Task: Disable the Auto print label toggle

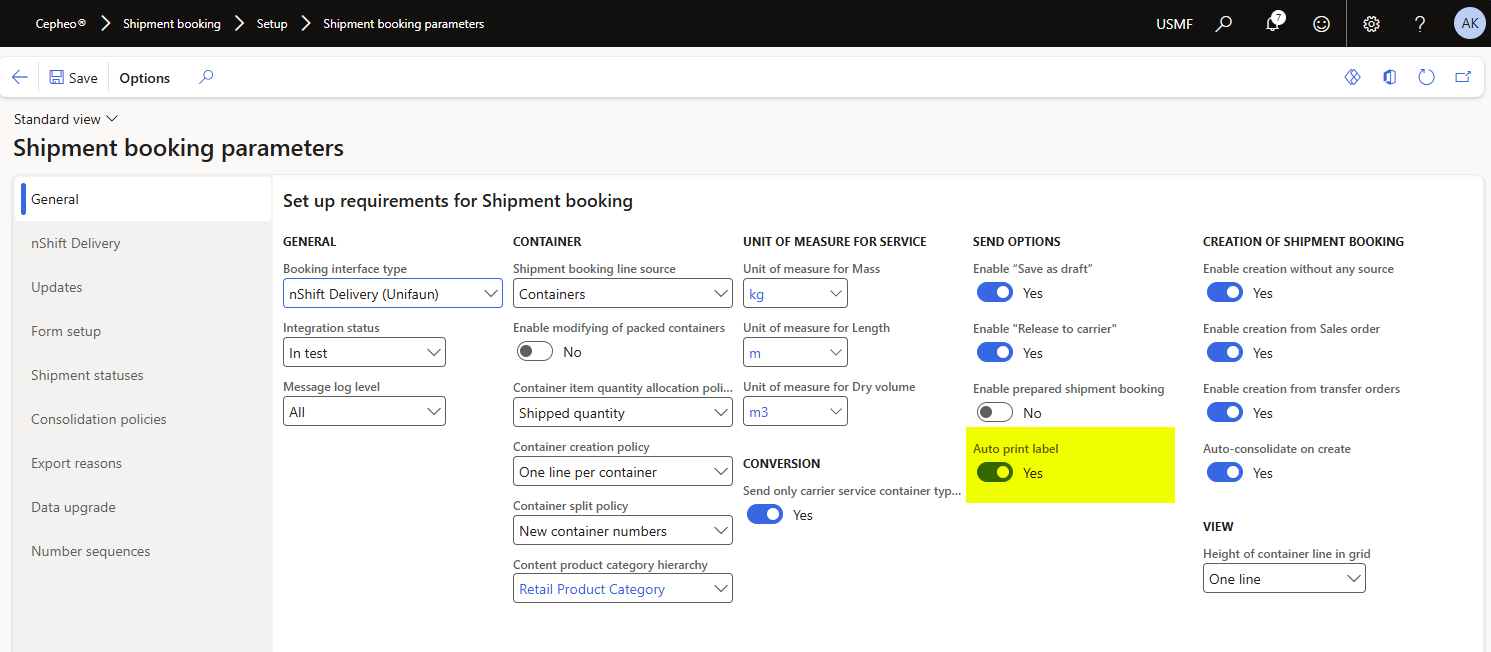Action: (x=995, y=472)
